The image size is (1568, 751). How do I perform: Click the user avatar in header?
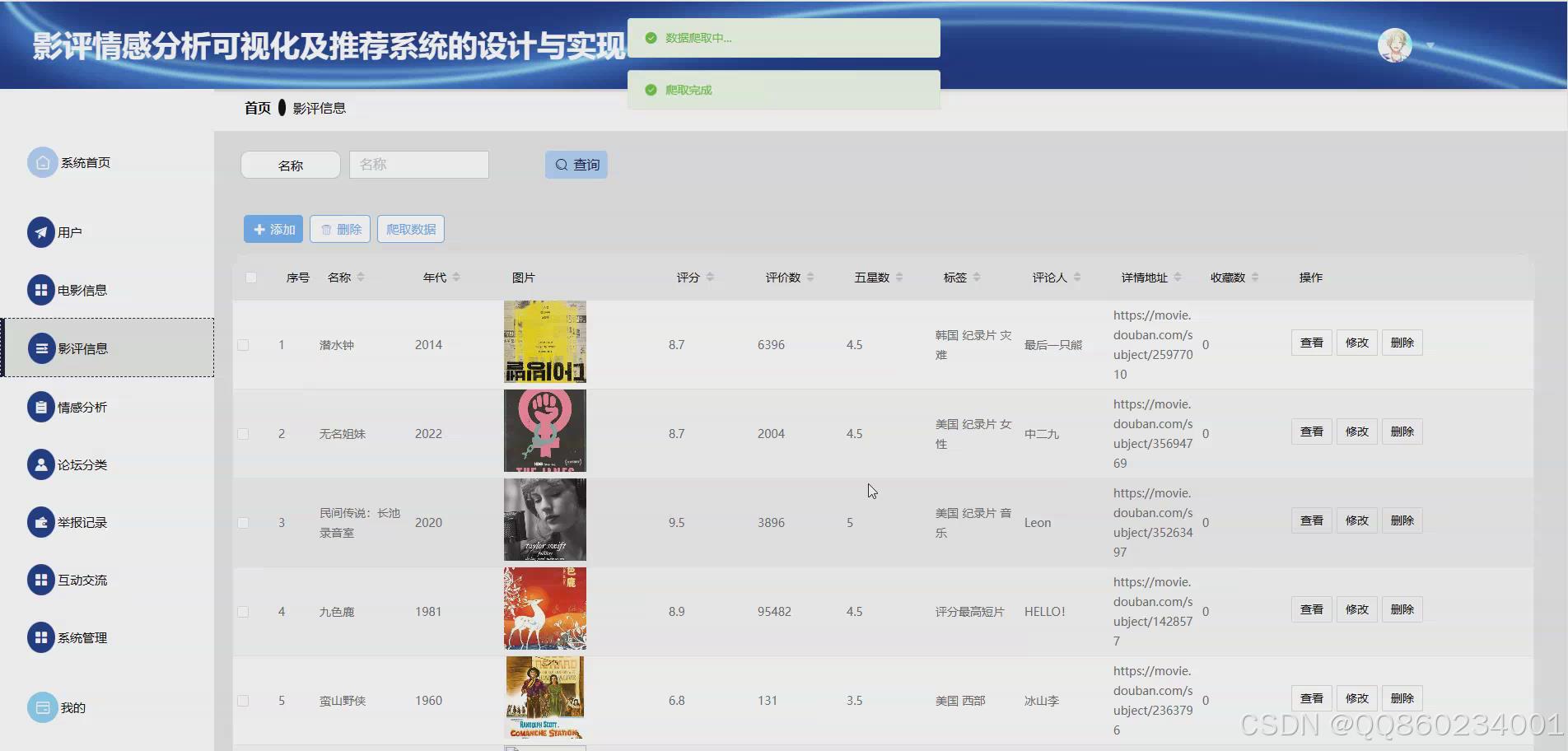point(1395,45)
